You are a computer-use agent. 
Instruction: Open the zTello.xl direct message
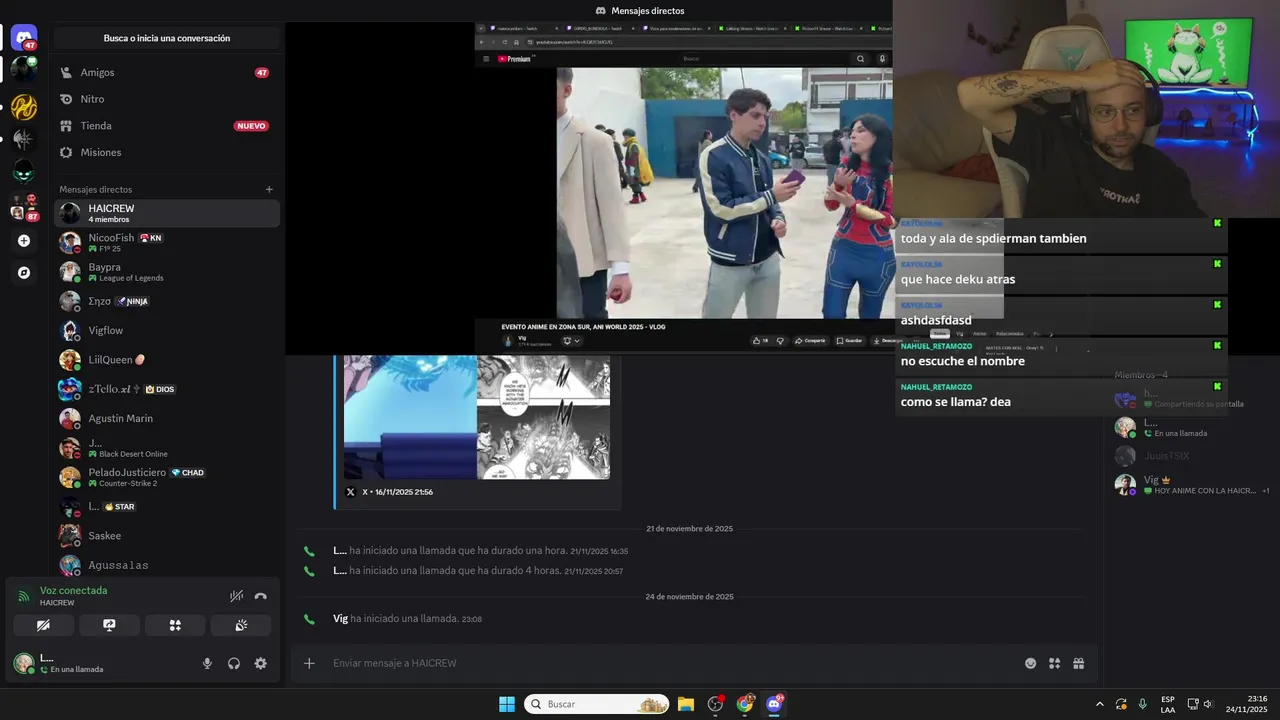[167, 389]
